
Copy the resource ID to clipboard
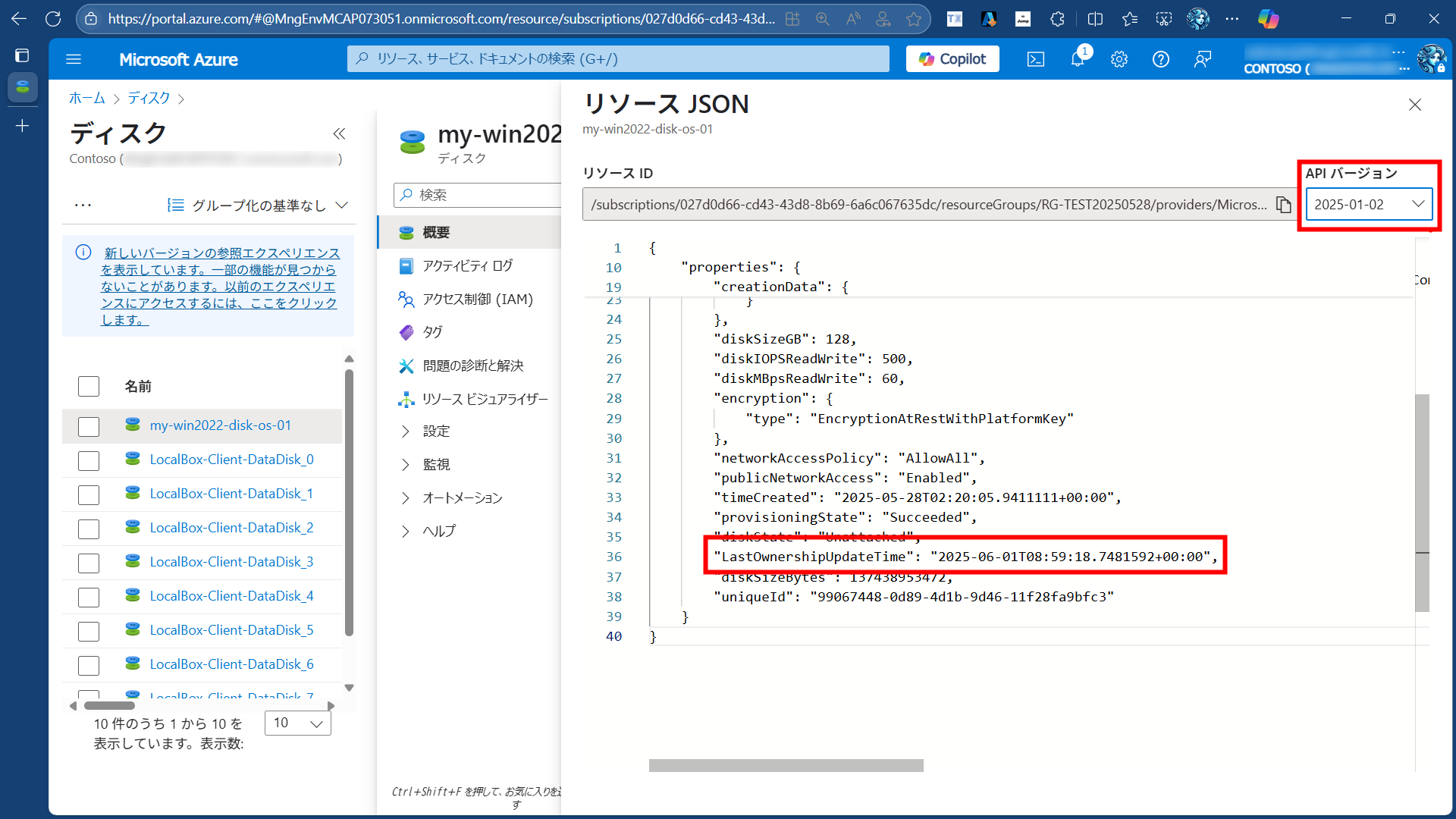(x=1283, y=205)
